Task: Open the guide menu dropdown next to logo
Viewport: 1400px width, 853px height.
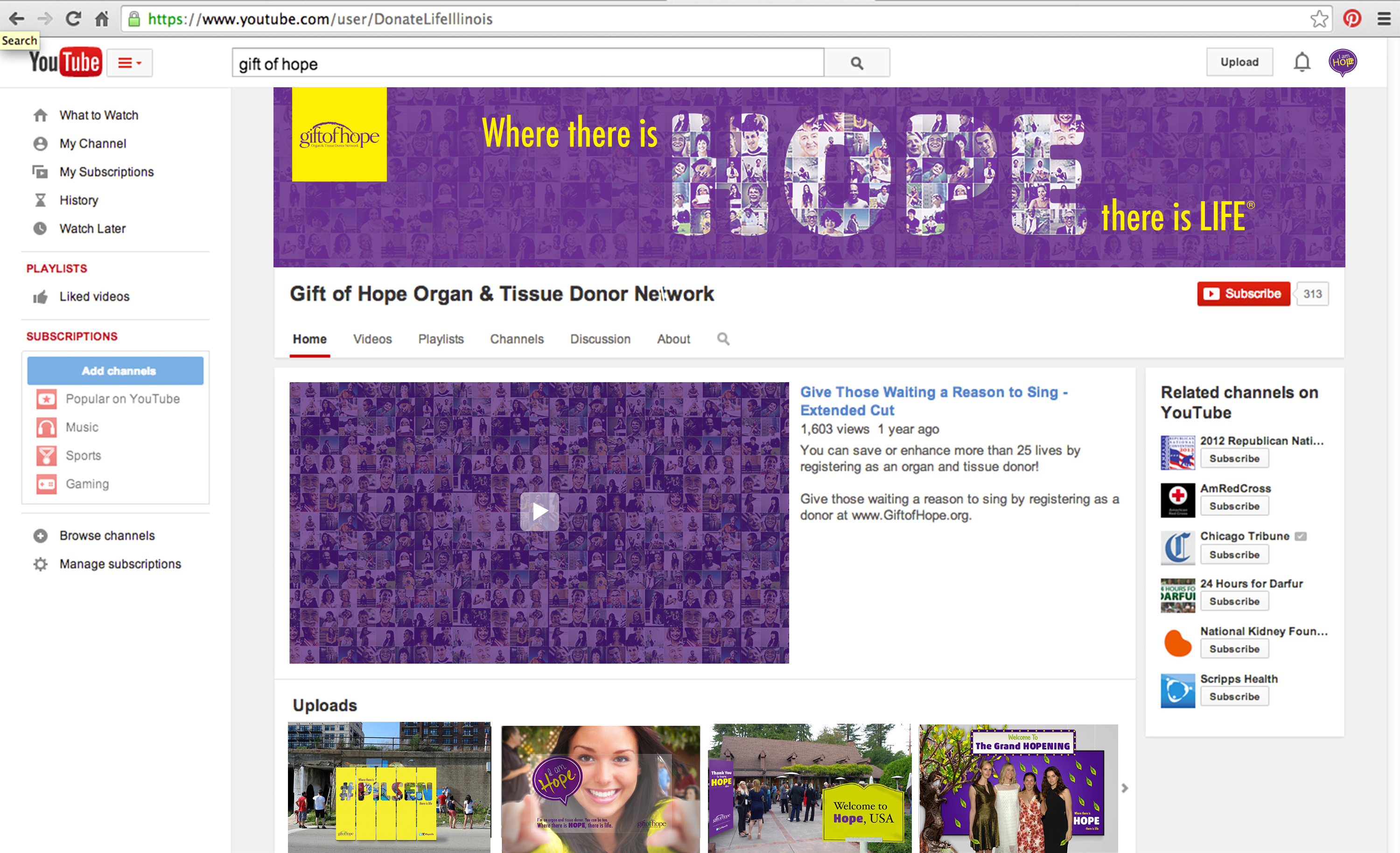Action: coord(130,63)
